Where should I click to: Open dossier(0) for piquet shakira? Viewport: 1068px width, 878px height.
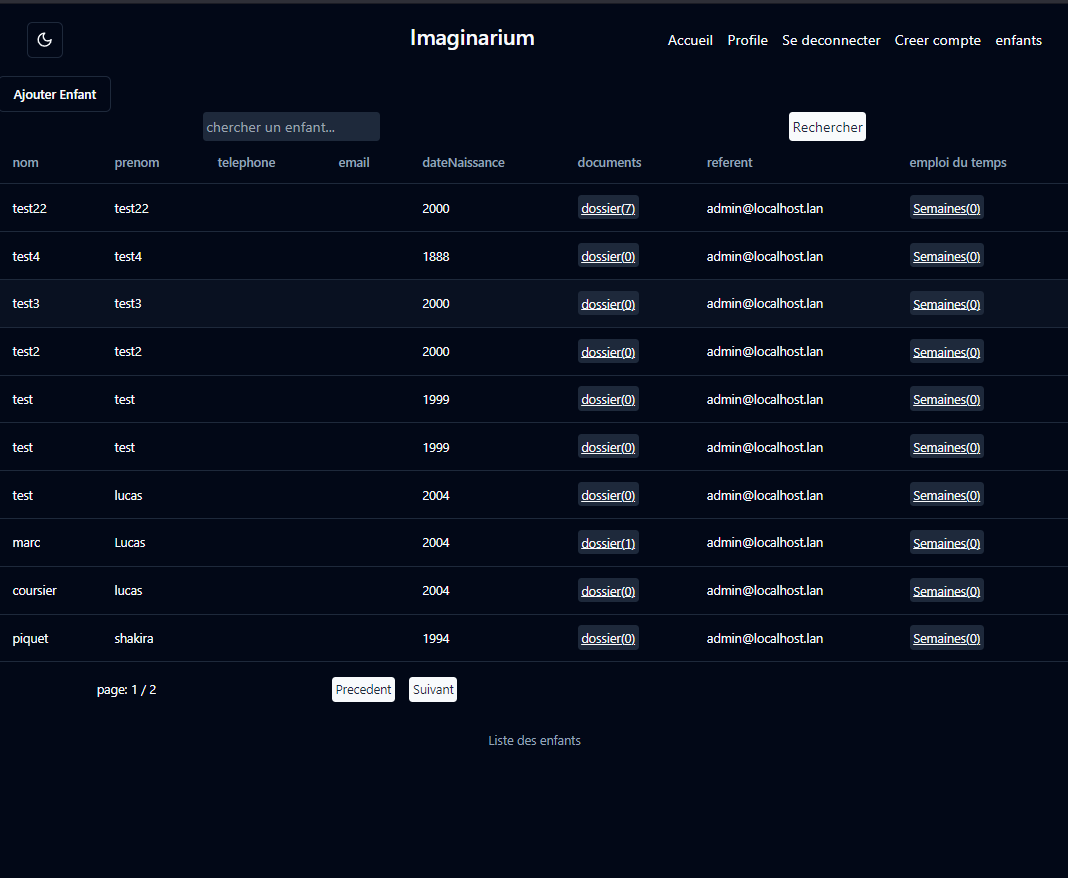click(x=608, y=638)
